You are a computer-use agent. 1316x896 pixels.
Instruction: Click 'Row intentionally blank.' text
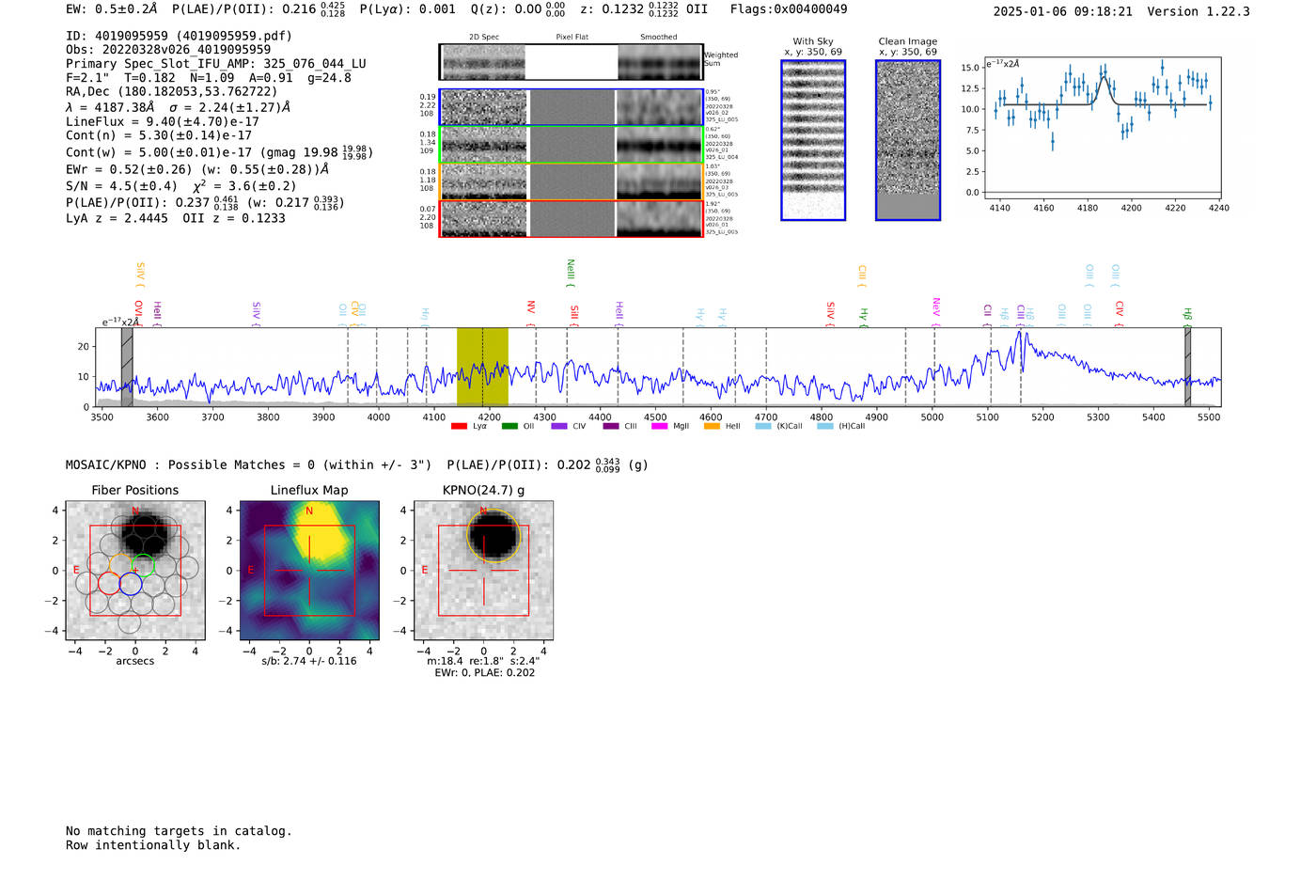153,845
